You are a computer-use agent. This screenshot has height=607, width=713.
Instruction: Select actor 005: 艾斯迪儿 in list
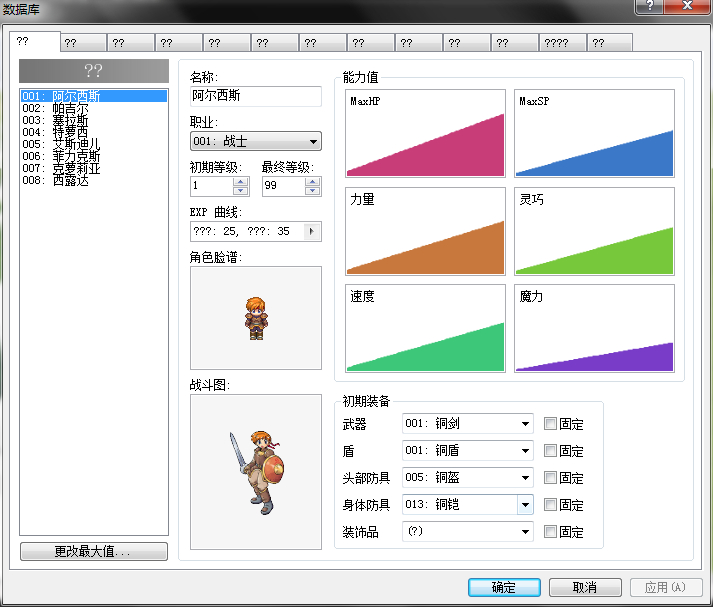pos(94,144)
